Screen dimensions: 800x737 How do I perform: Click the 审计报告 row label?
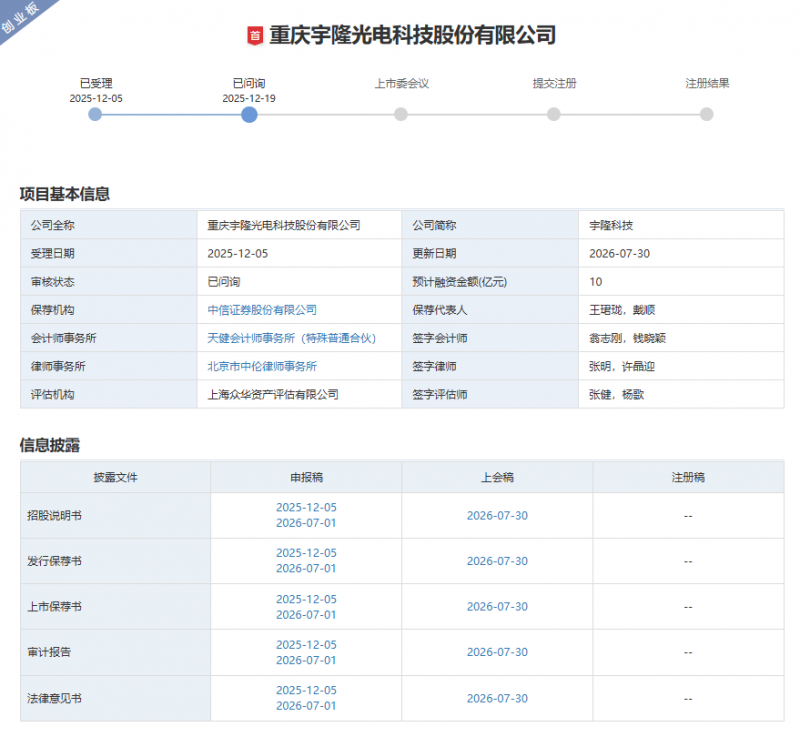pos(49,652)
